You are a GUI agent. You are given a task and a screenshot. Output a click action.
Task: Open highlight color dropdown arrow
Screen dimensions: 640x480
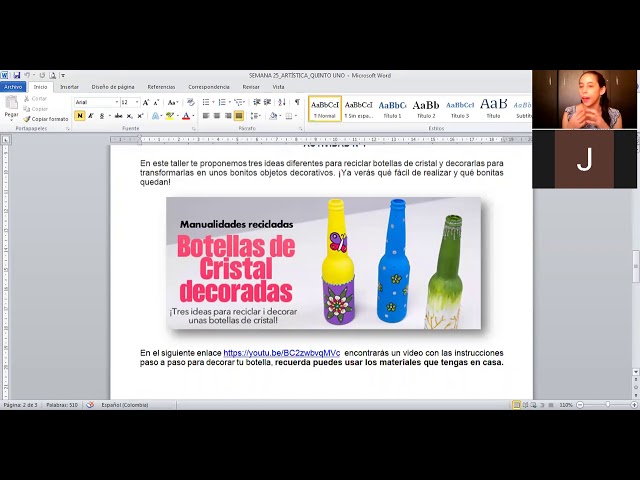coord(178,116)
